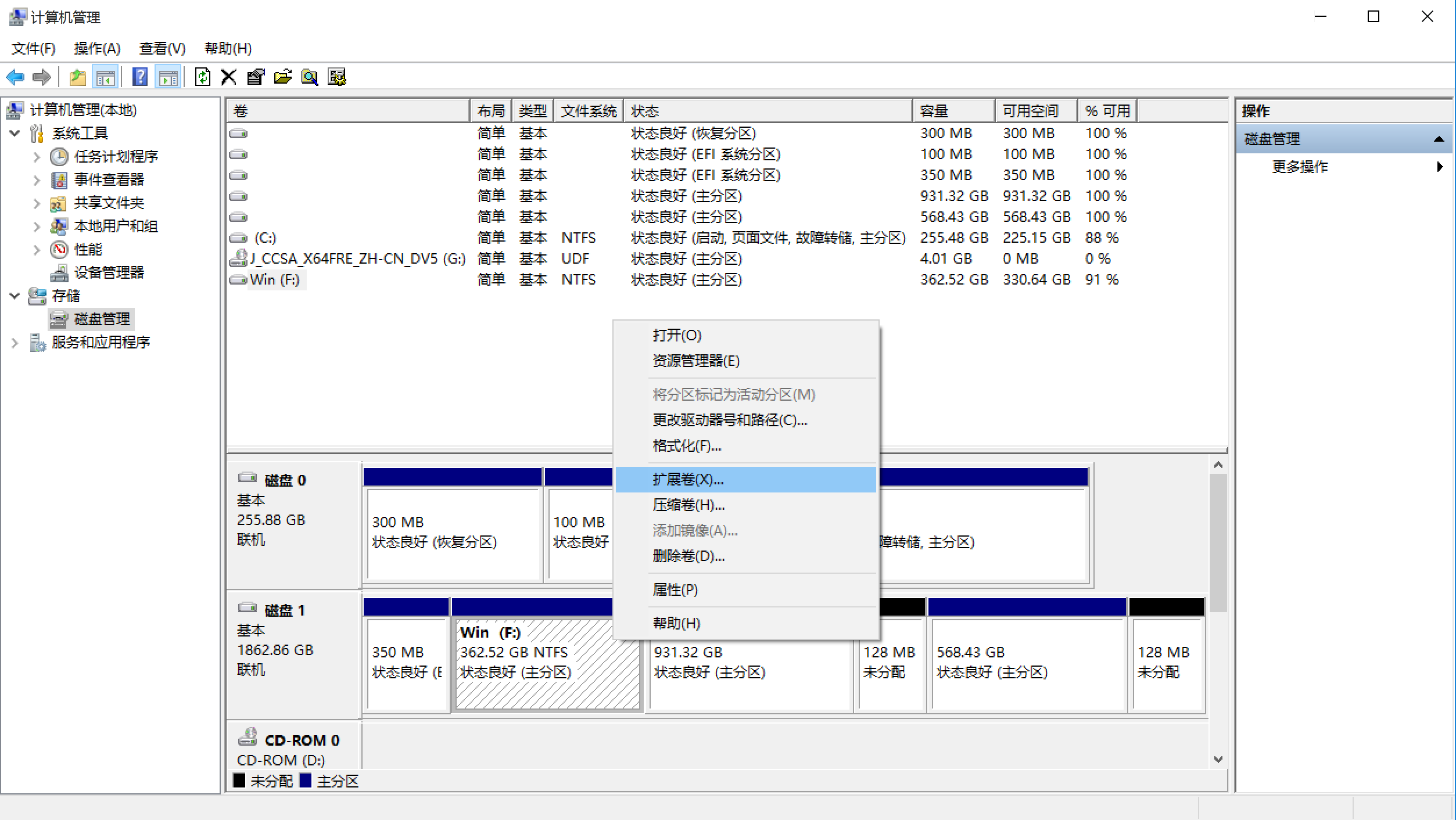Toggle the Show/Hide Console Tree icon
Viewport: 1456px width, 820px height.
tap(105, 77)
